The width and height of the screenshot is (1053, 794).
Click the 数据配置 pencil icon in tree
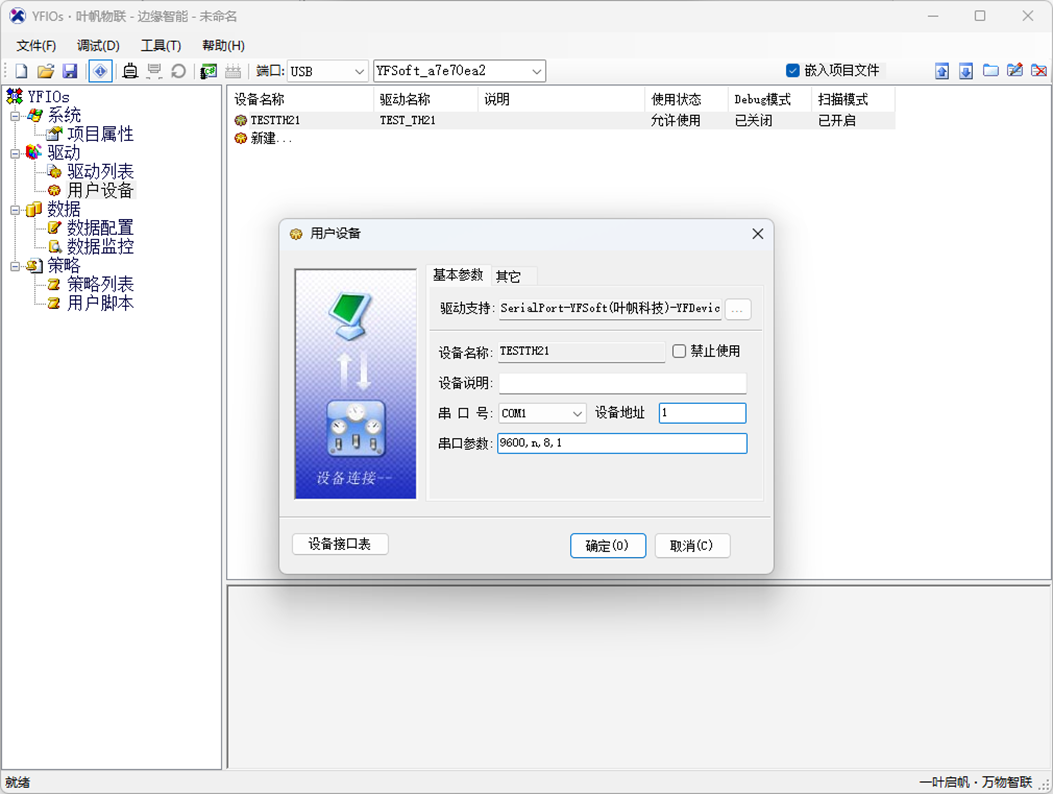click(54, 228)
